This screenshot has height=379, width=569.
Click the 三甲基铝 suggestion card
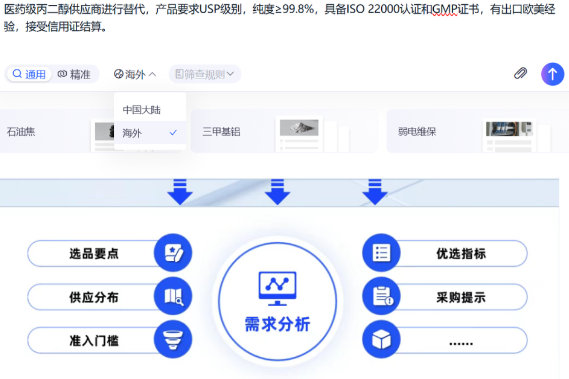284,131
